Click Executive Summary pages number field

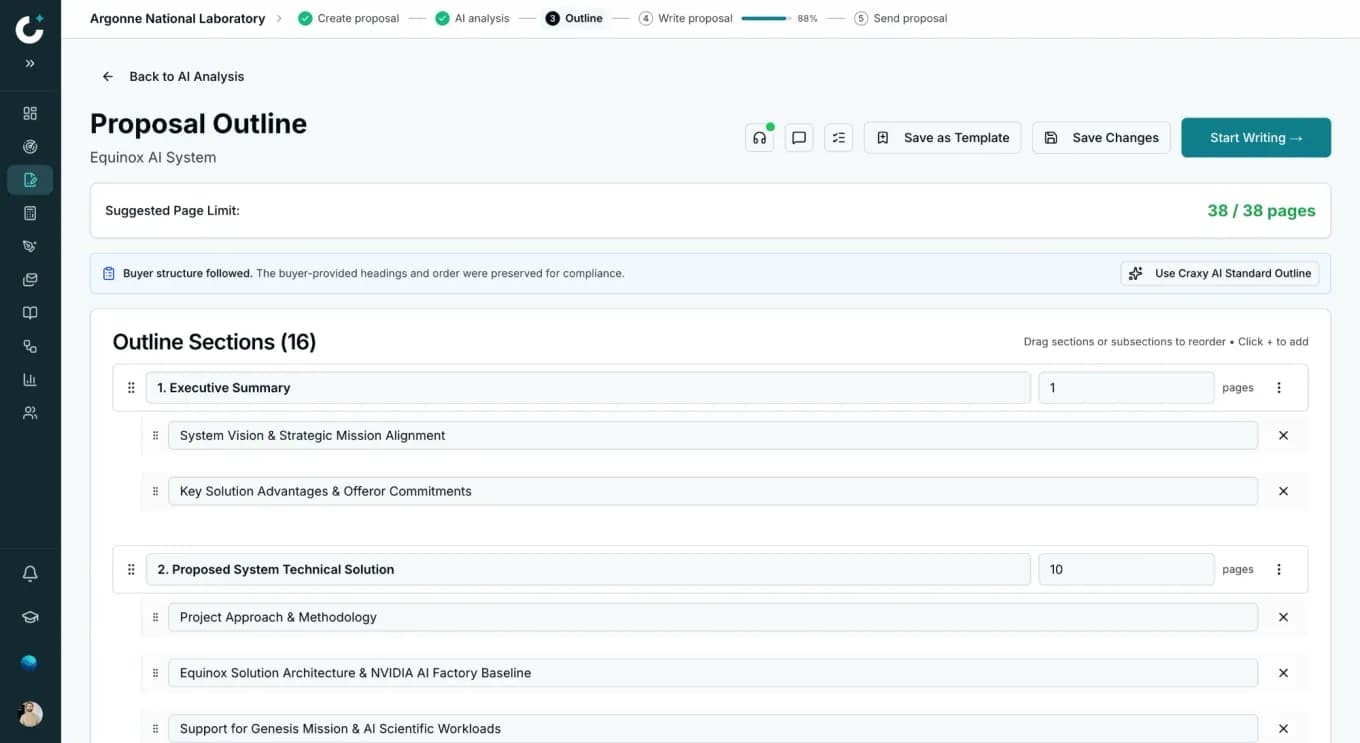(1126, 388)
